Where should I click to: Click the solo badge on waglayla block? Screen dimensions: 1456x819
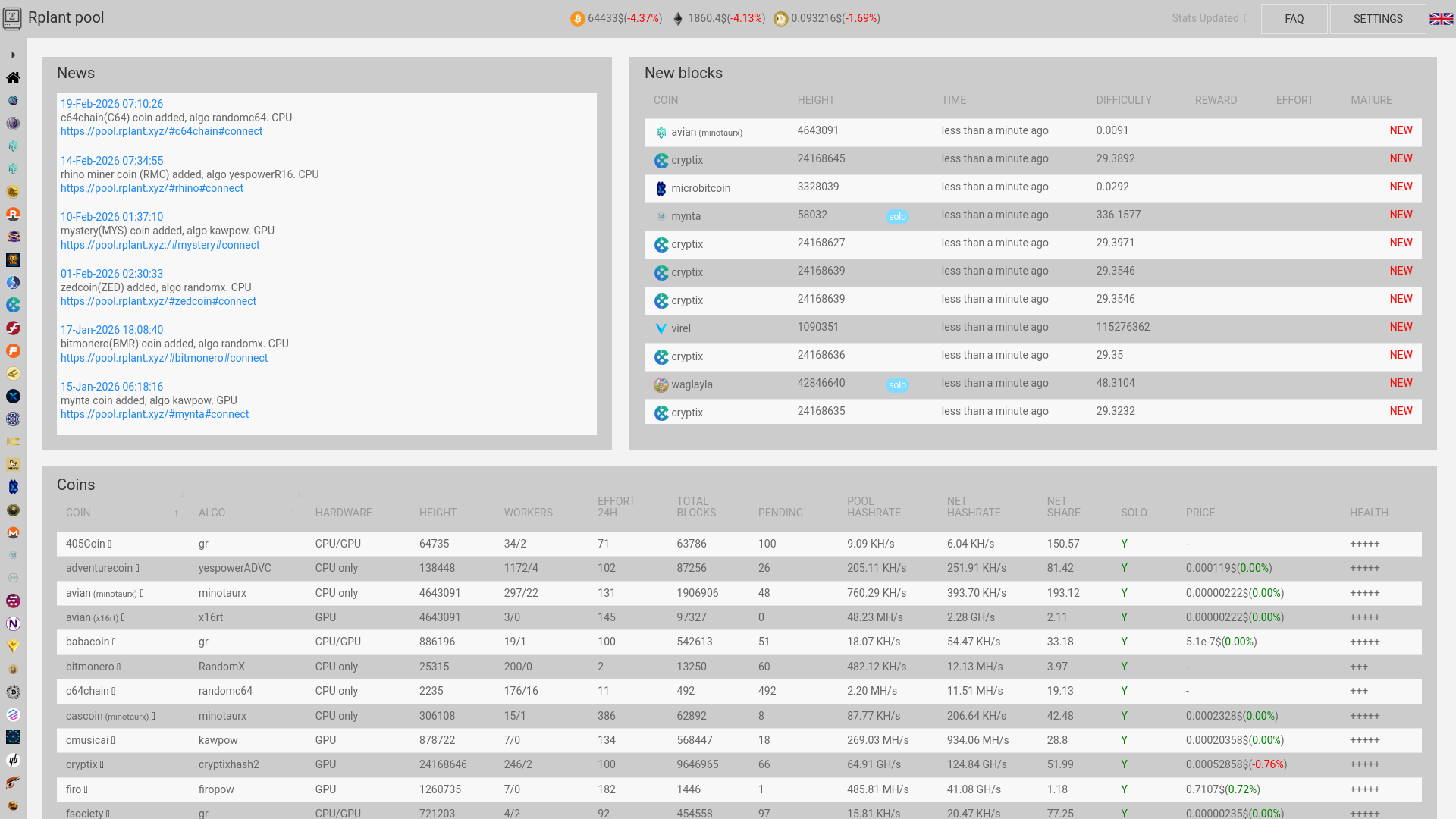click(x=897, y=385)
